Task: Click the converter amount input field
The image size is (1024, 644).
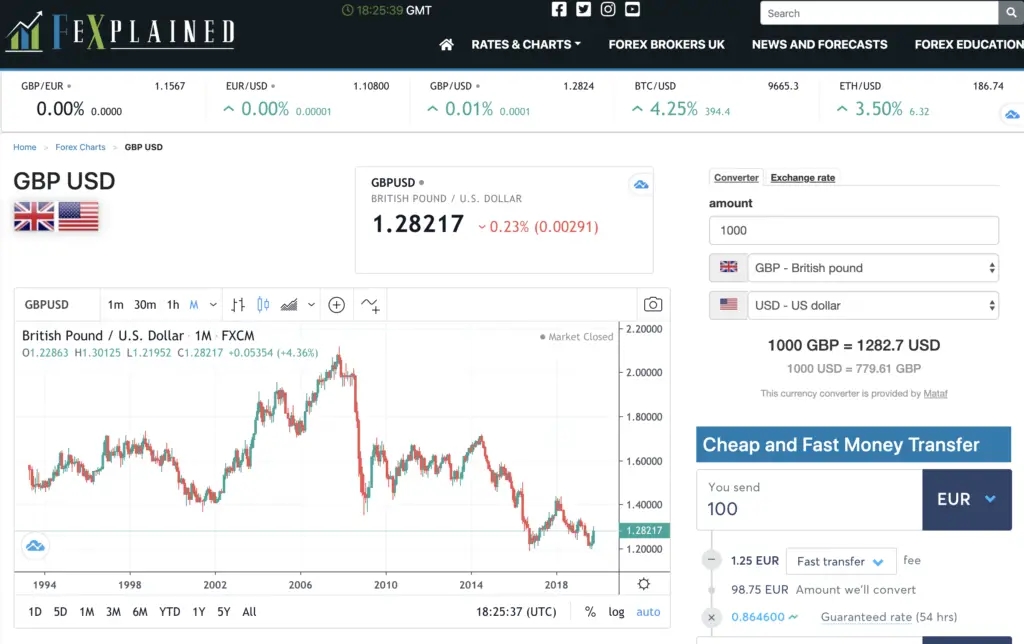Action: pos(854,231)
